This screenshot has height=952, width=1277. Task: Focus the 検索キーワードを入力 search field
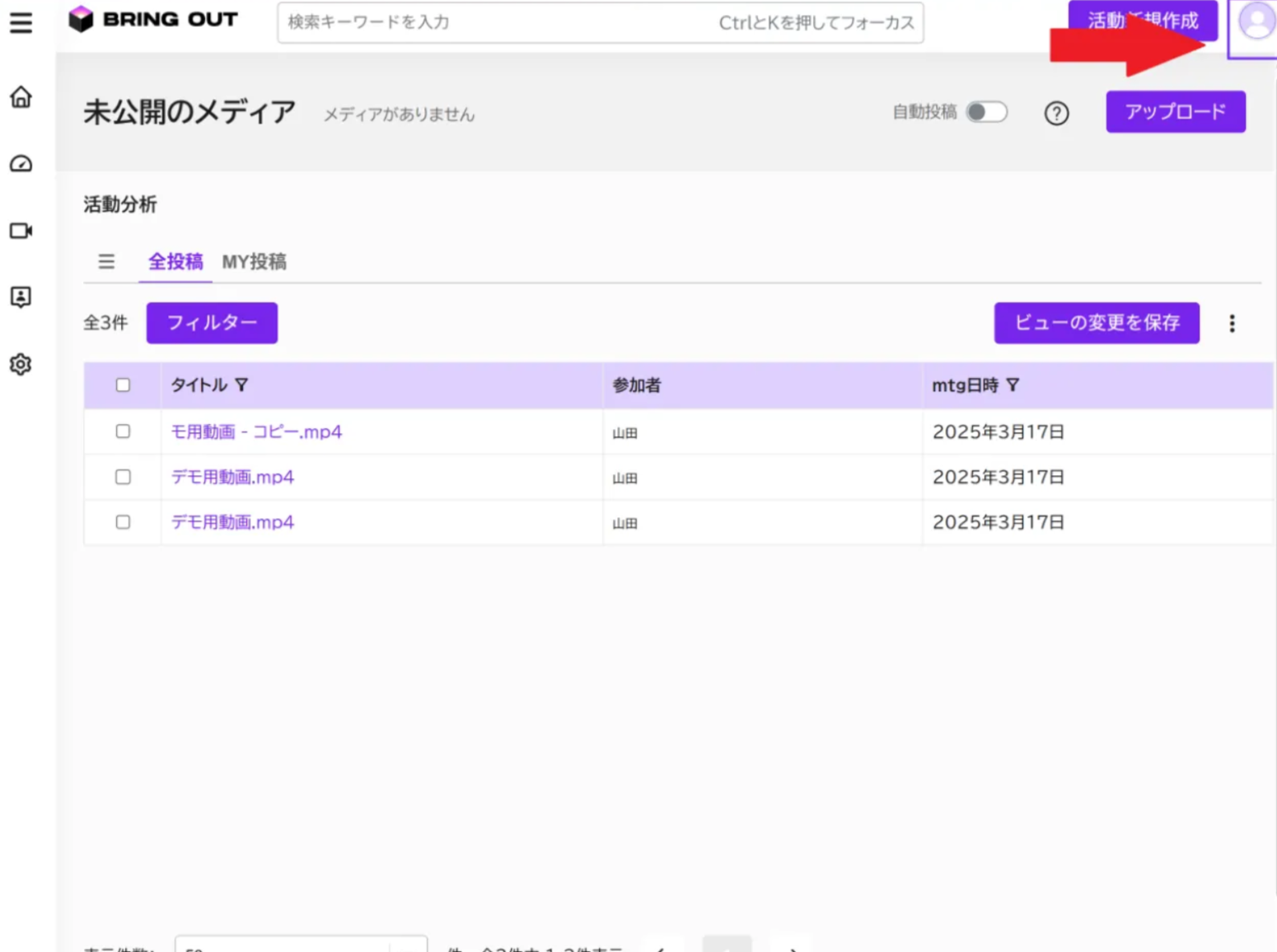click(x=600, y=22)
